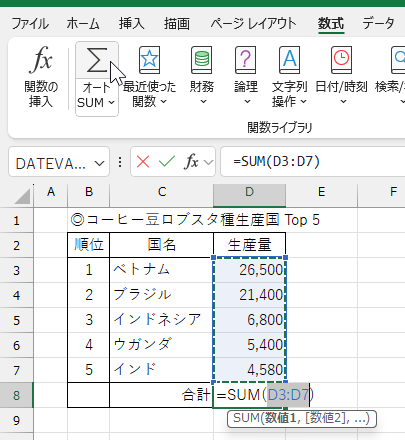The height and width of the screenshot is (440, 405).
Task: Click the 順位 header cell
Action: pyautogui.click(x=89, y=245)
